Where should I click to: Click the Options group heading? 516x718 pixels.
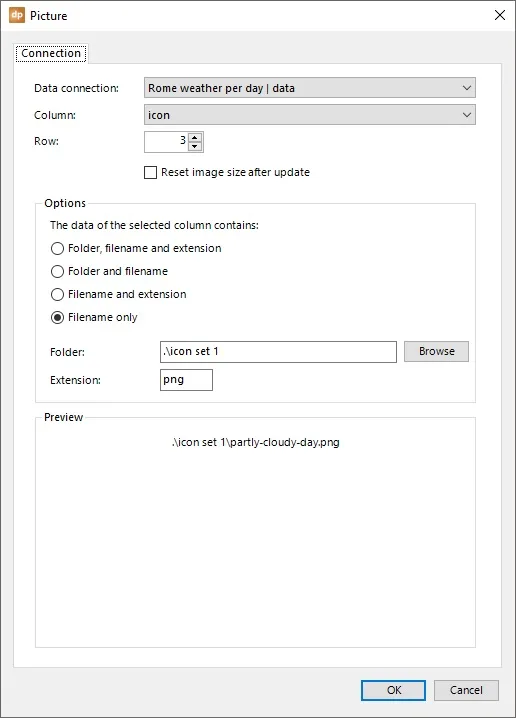[x=65, y=203]
